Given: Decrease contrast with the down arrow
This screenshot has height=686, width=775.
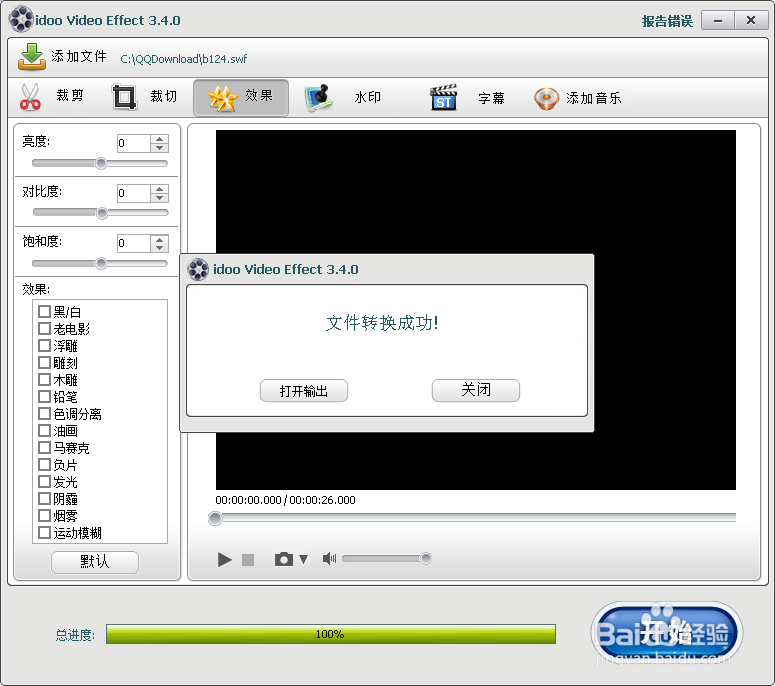Looking at the screenshot, I should [x=159, y=198].
